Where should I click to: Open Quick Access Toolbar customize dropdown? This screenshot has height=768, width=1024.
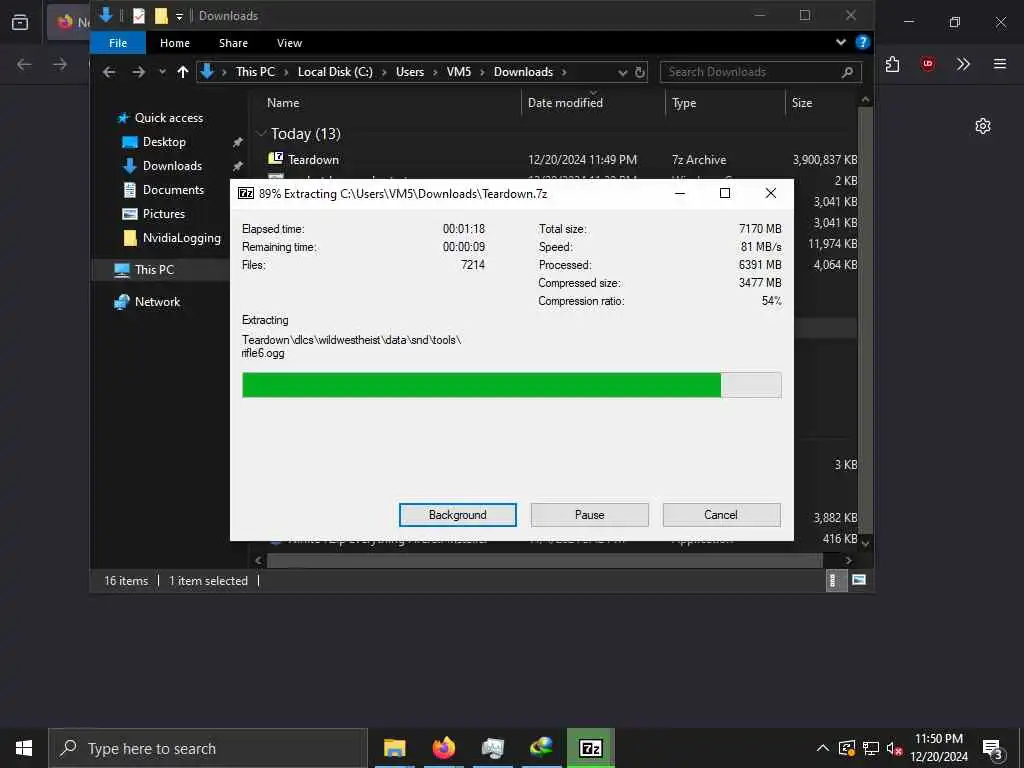tap(179, 16)
